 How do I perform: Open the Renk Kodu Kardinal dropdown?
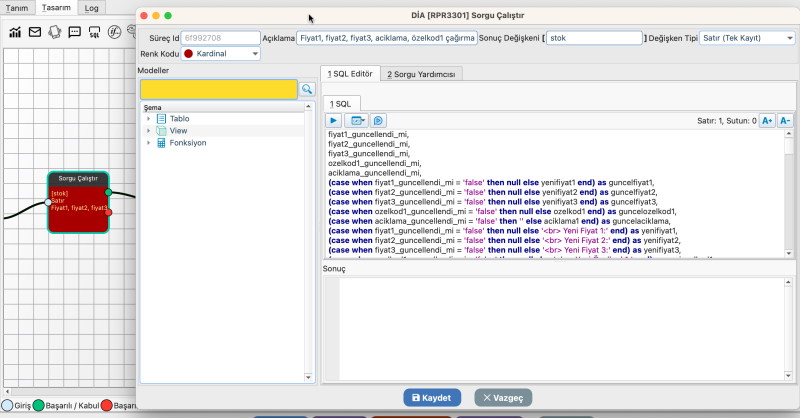(x=220, y=53)
